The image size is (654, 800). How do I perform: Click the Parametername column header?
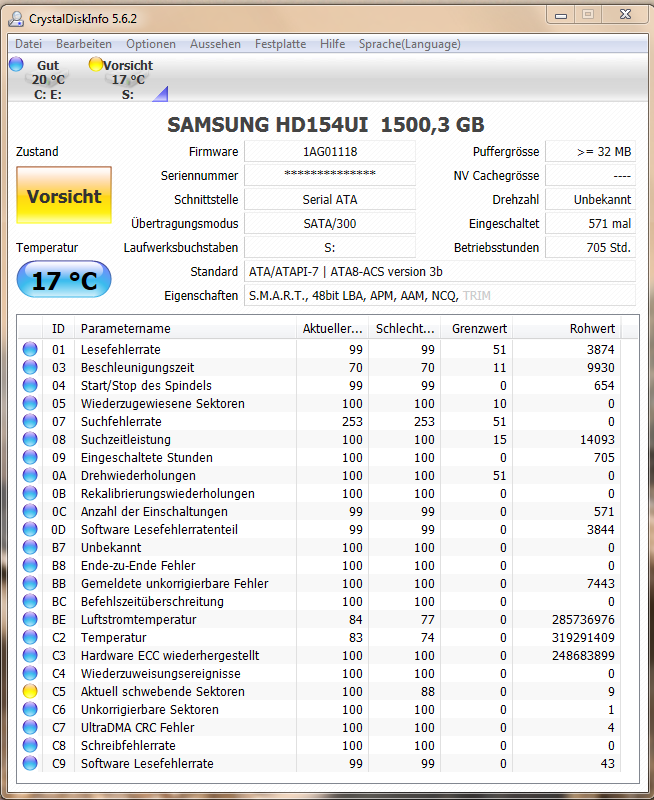[186, 329]
